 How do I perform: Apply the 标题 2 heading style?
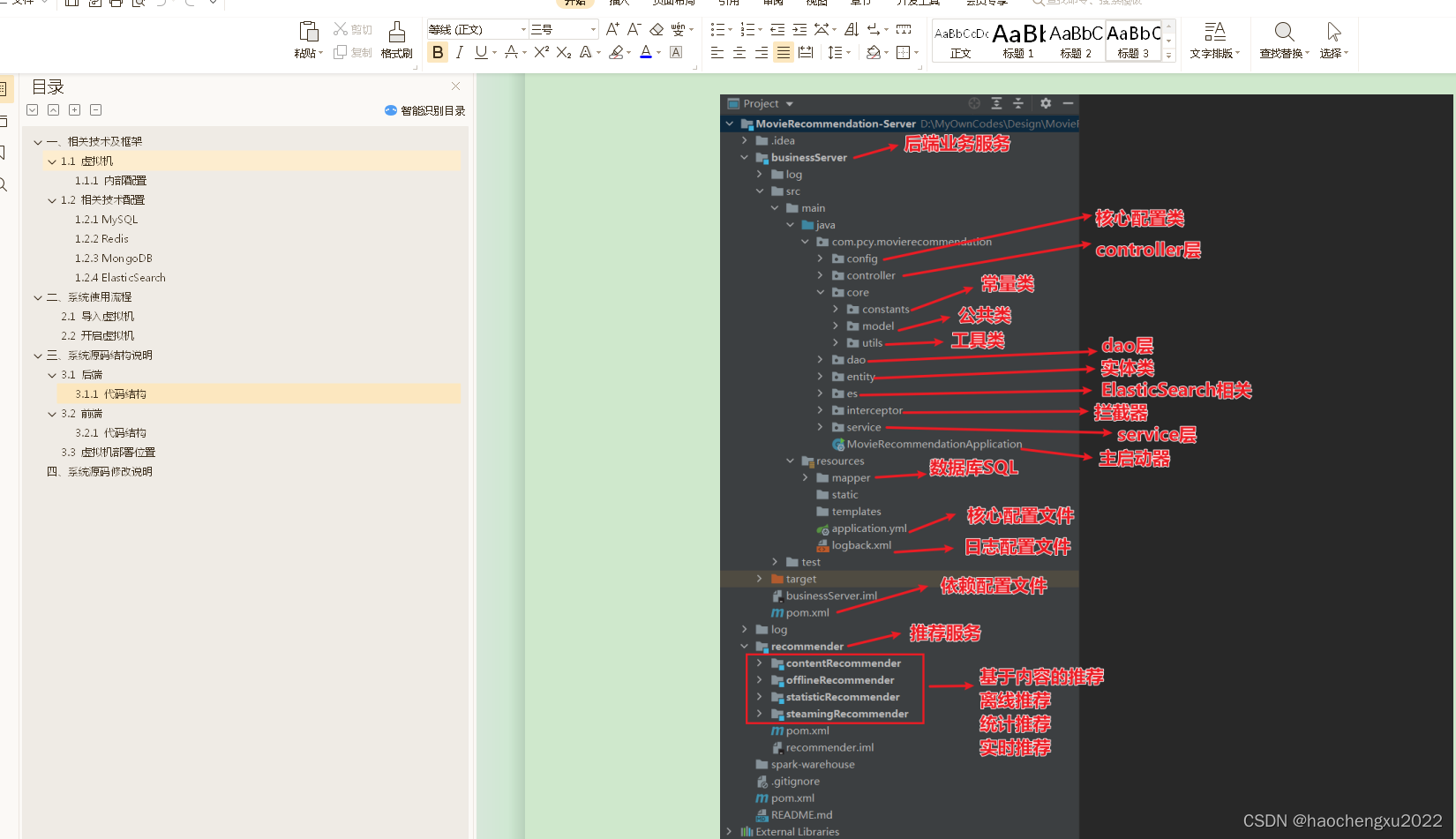[1076, 41]
